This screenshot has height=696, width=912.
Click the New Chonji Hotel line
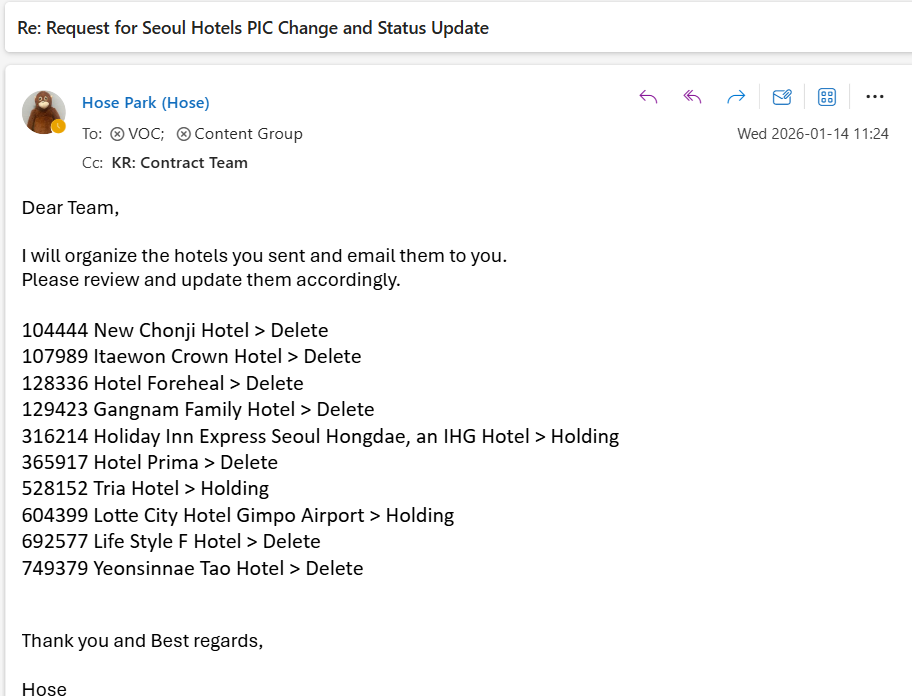point(175,331)
